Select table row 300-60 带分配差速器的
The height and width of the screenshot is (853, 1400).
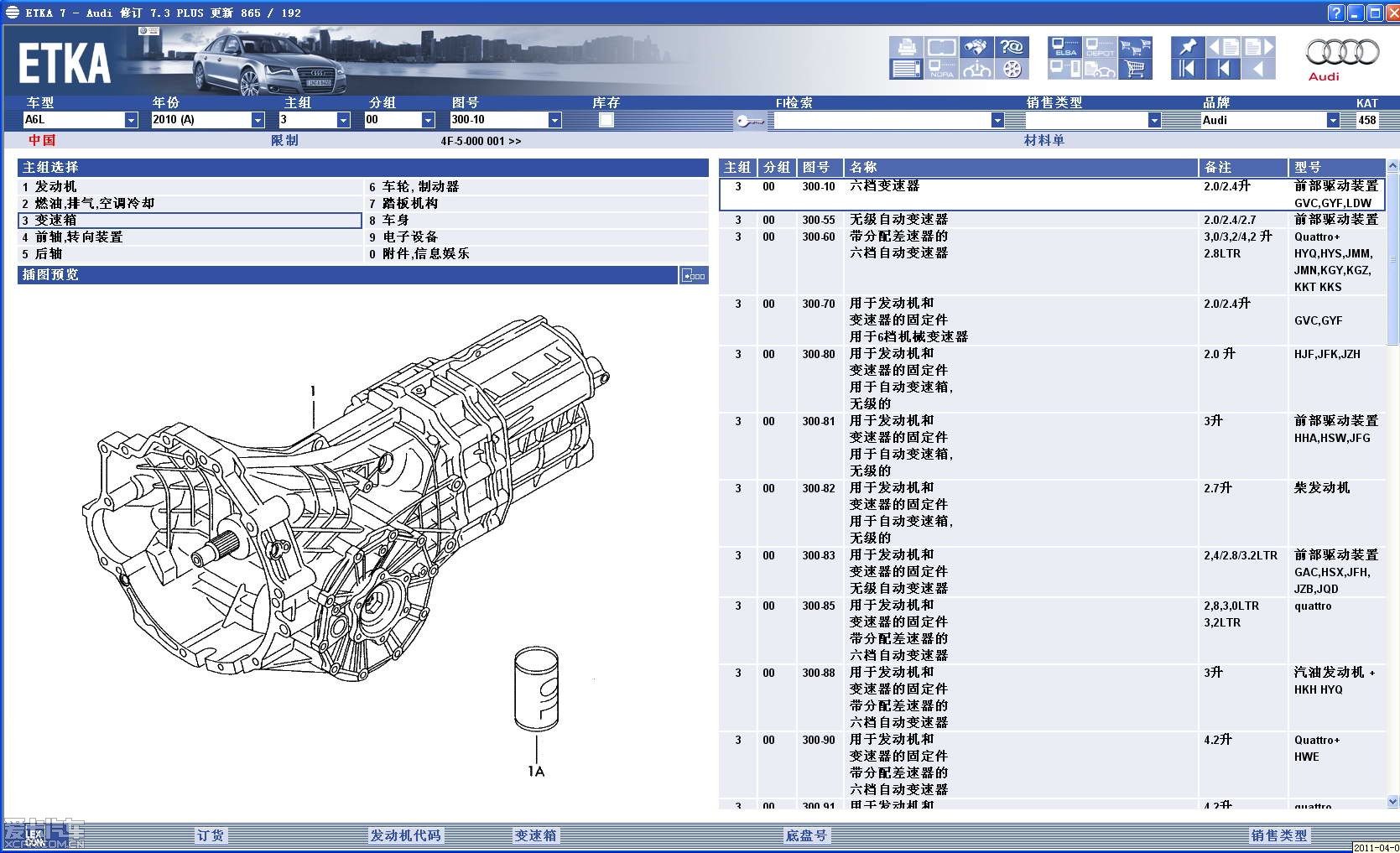click(1052, 261)
